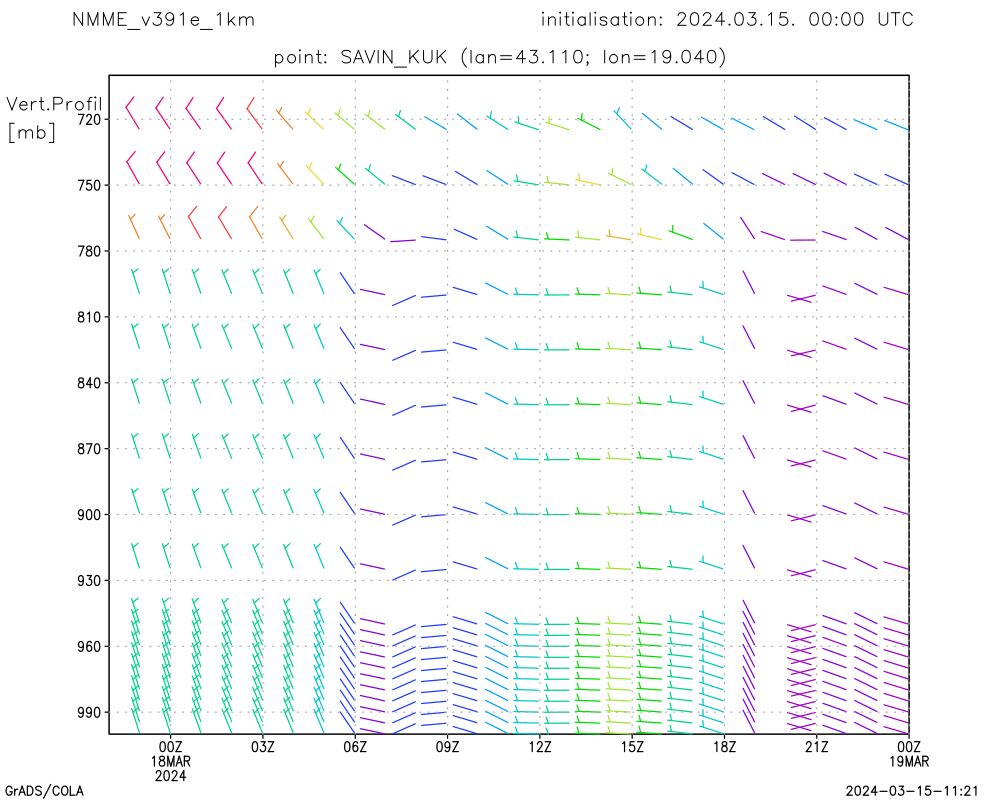The width and height of the screenshot is (1000, 800).
Task: Click the 06Z time axis label
Action: tap(355, 747)
